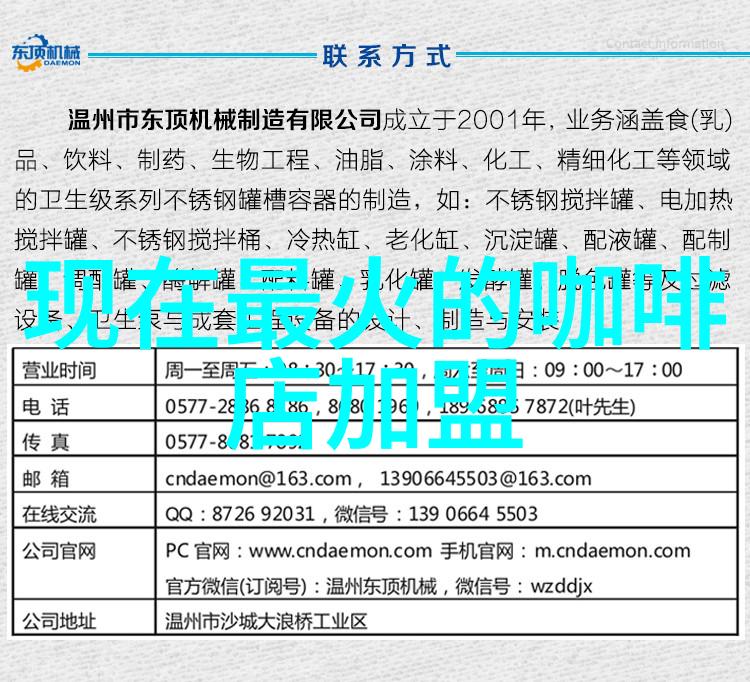Click the overlay text 现在最火的咖啡

click(375, 303)
